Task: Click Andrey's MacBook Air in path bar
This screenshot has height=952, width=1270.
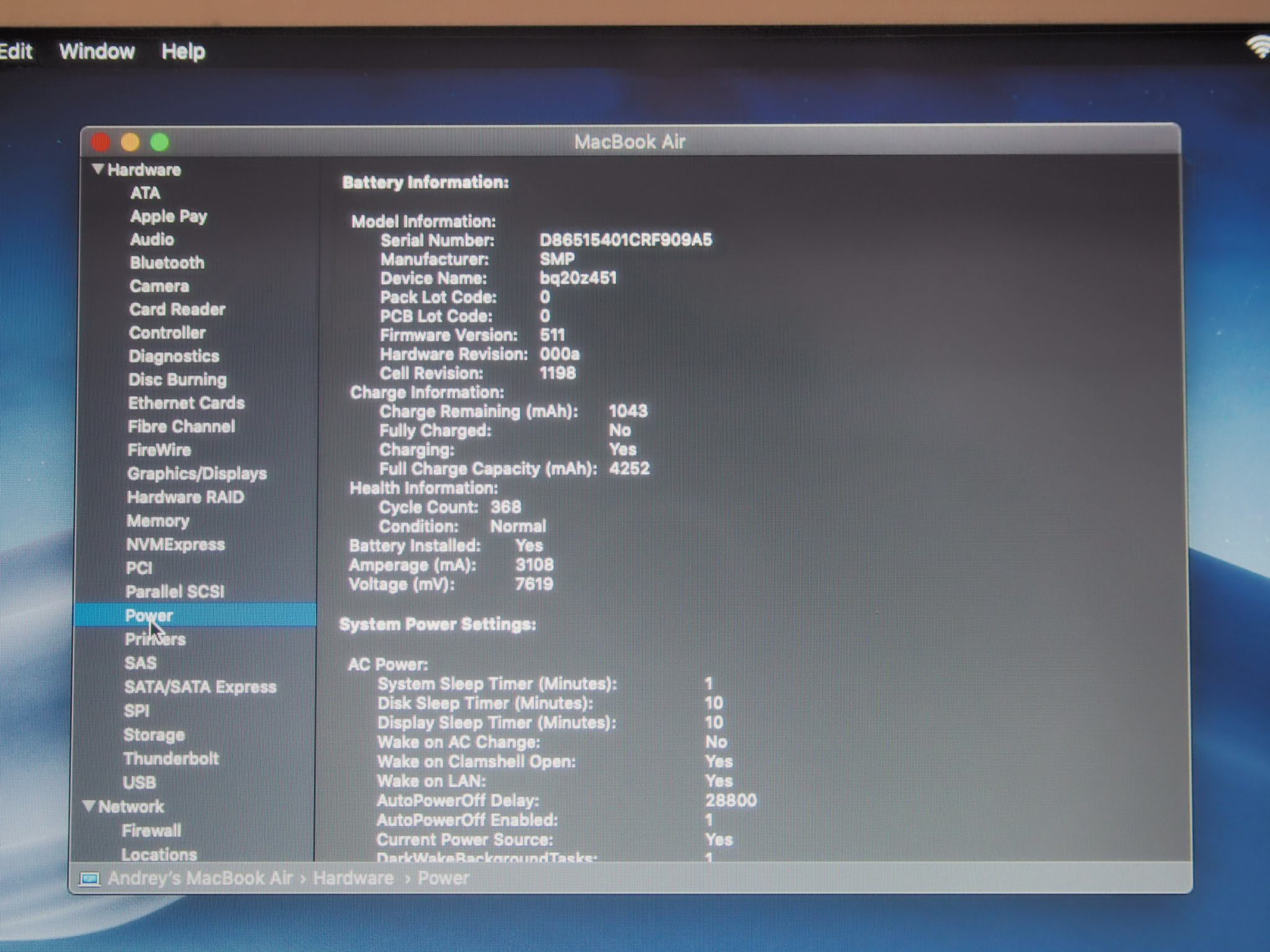Action: [200, 878]
